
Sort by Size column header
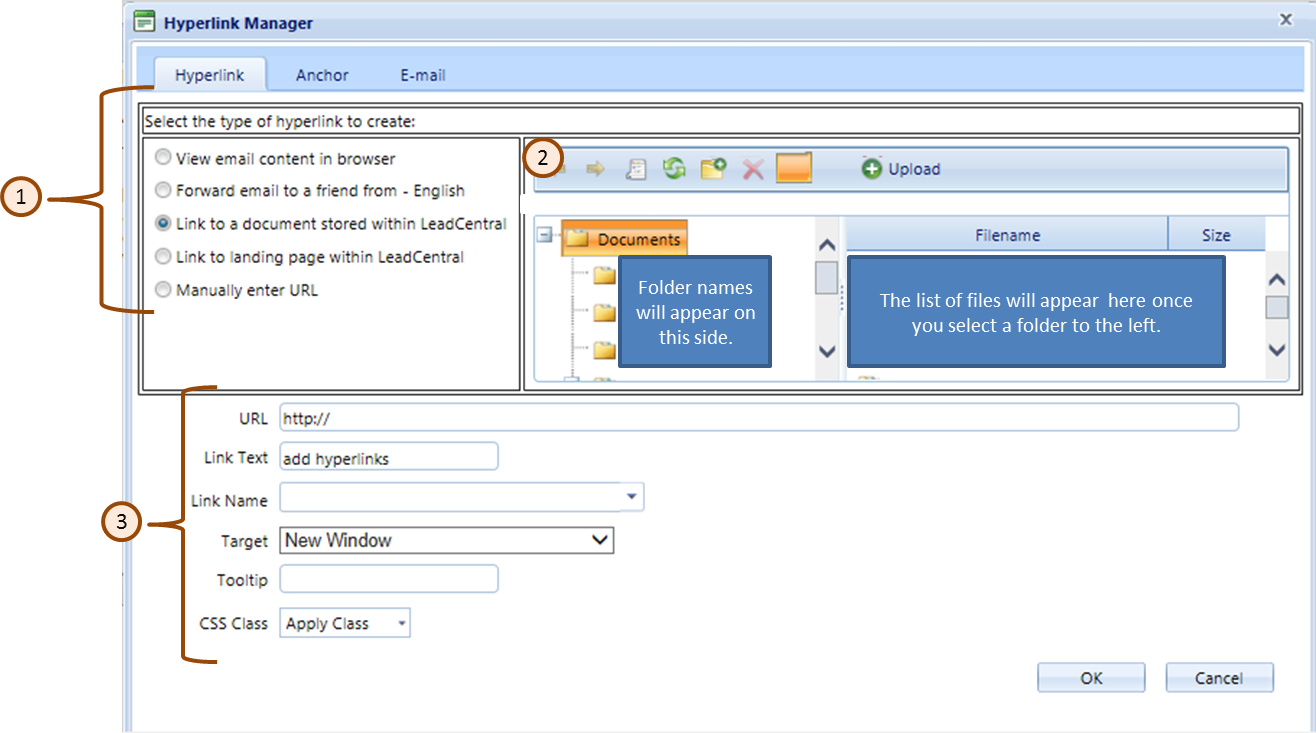pyautogui.click(x=1216, y=235)
